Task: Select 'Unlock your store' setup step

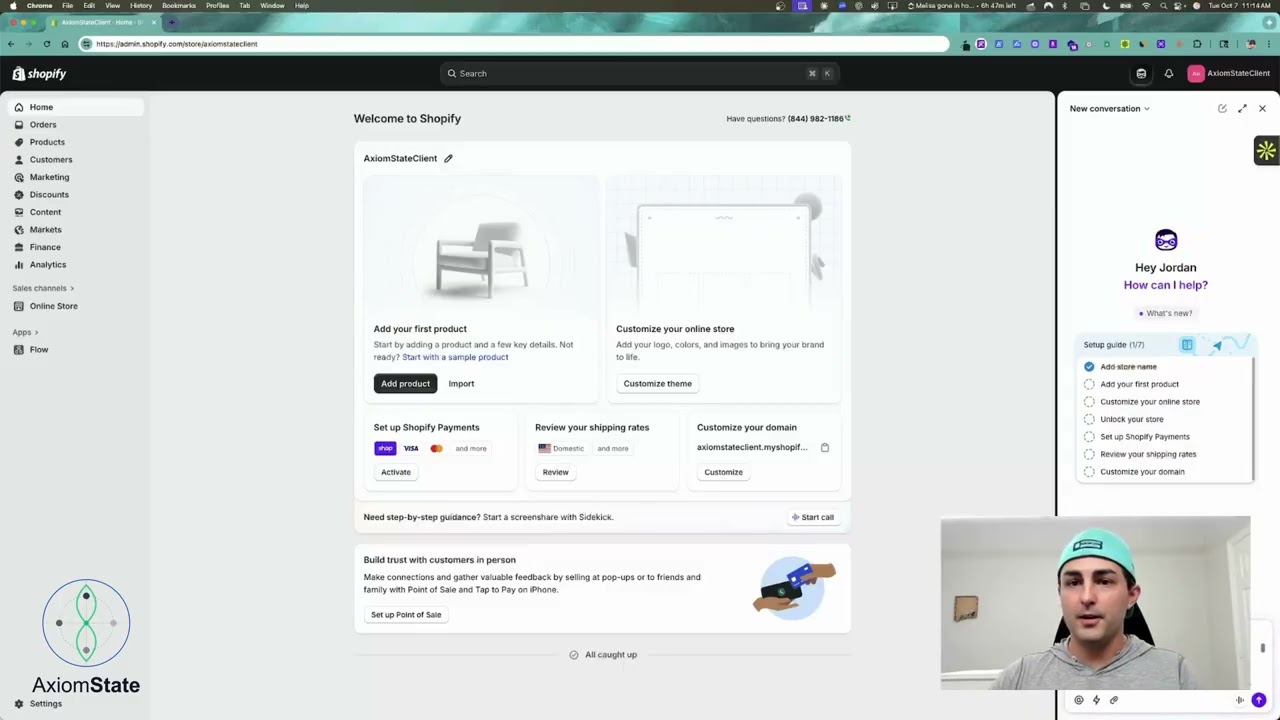Action: coord(1131,419)
